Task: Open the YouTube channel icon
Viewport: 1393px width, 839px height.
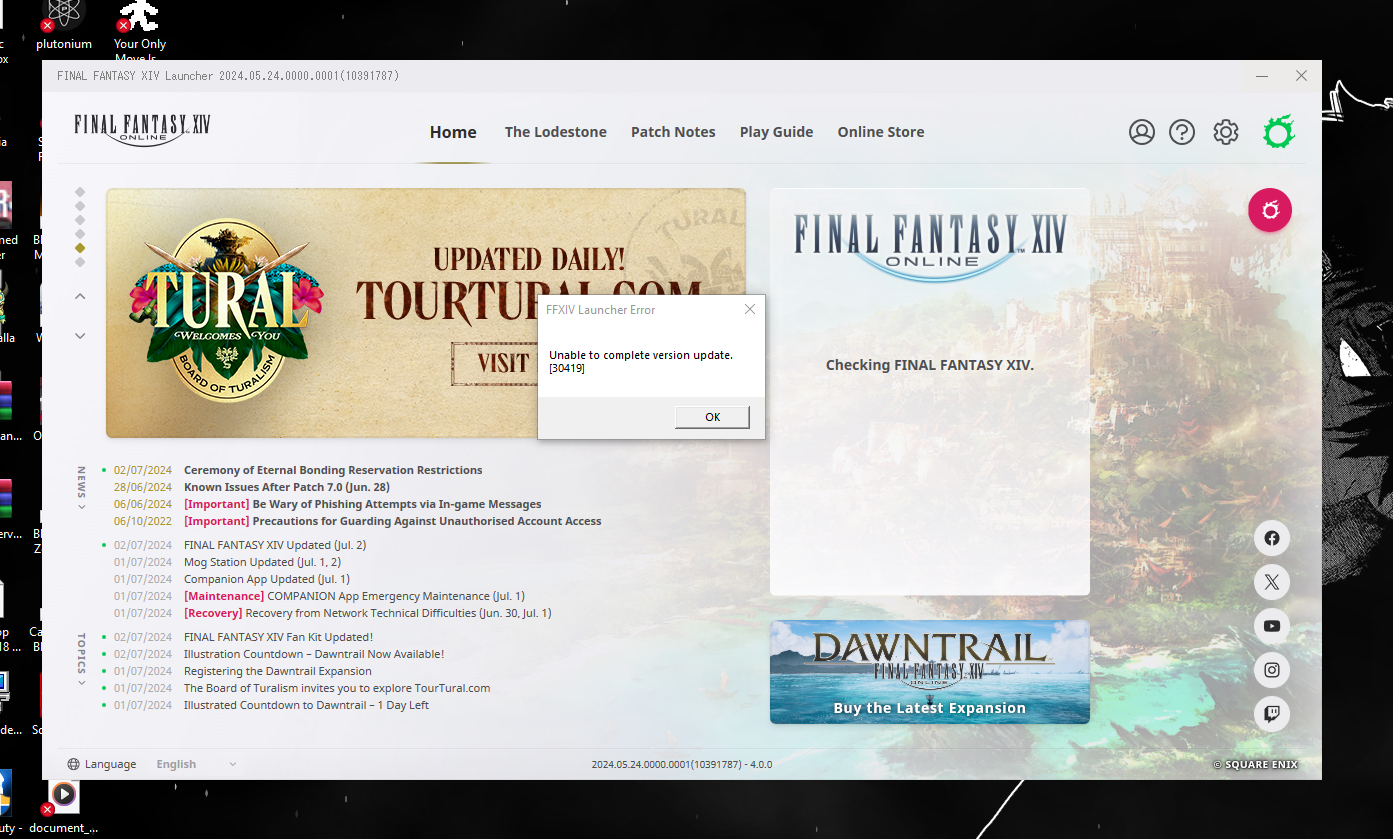Action: coord(1271,626)
